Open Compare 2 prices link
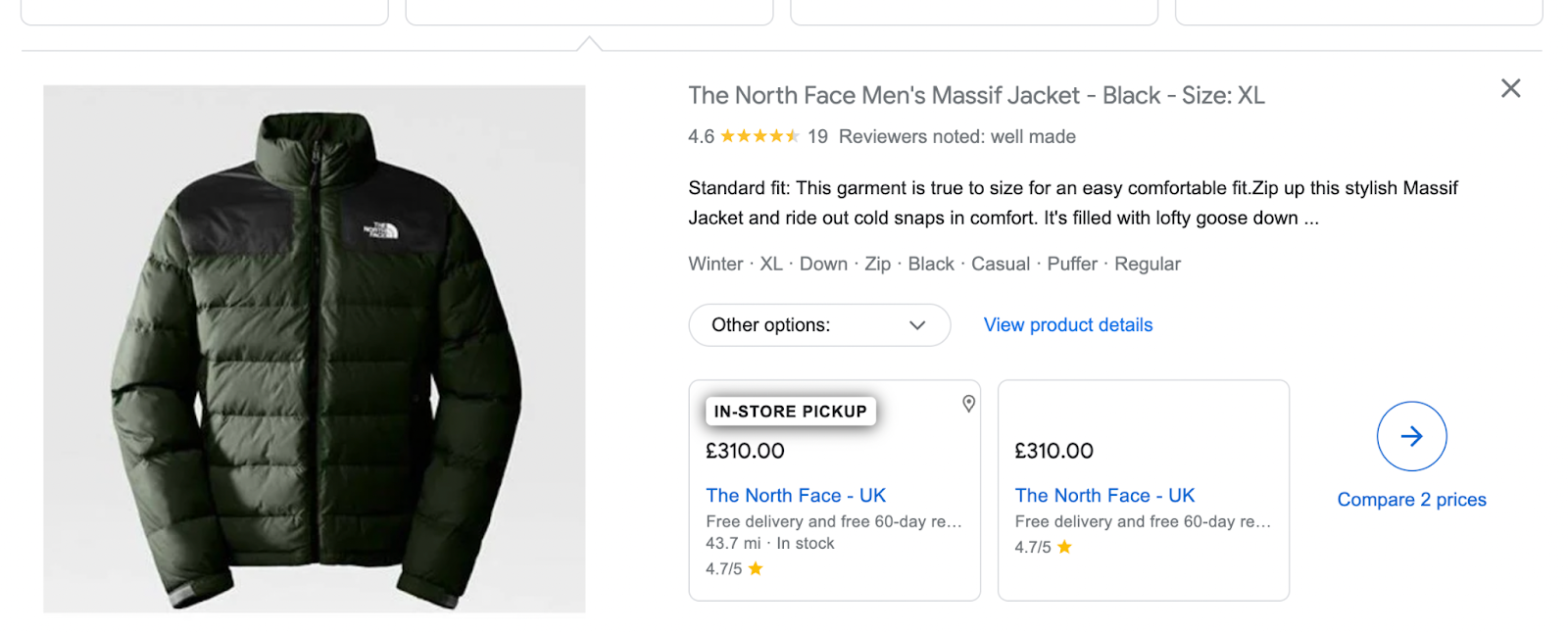Screen dimensions: 1568x633 (1411, 500)
